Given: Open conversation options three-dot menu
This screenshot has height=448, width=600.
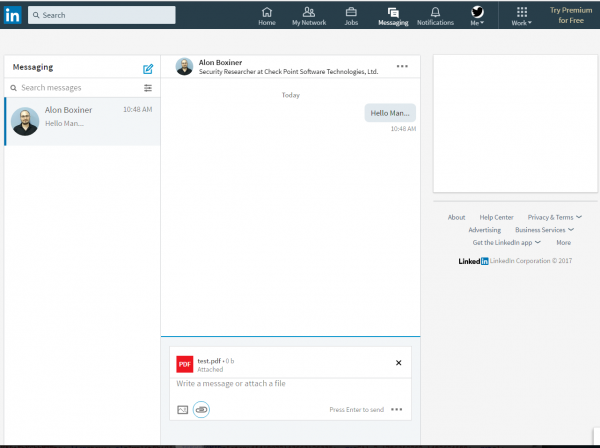Looking at the screenshot, I should (x=402, y=66).
